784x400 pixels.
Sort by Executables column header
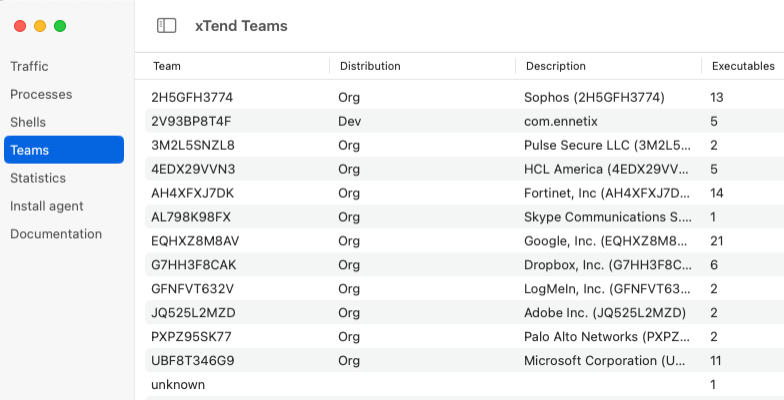(x=743, y=66)
